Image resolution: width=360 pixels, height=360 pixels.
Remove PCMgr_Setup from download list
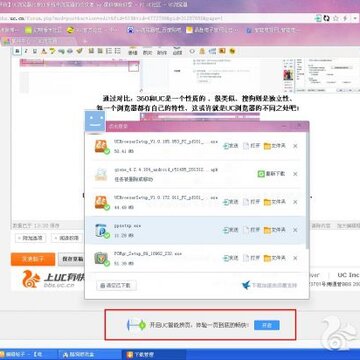pyautogui.click(x=295, y=258)
